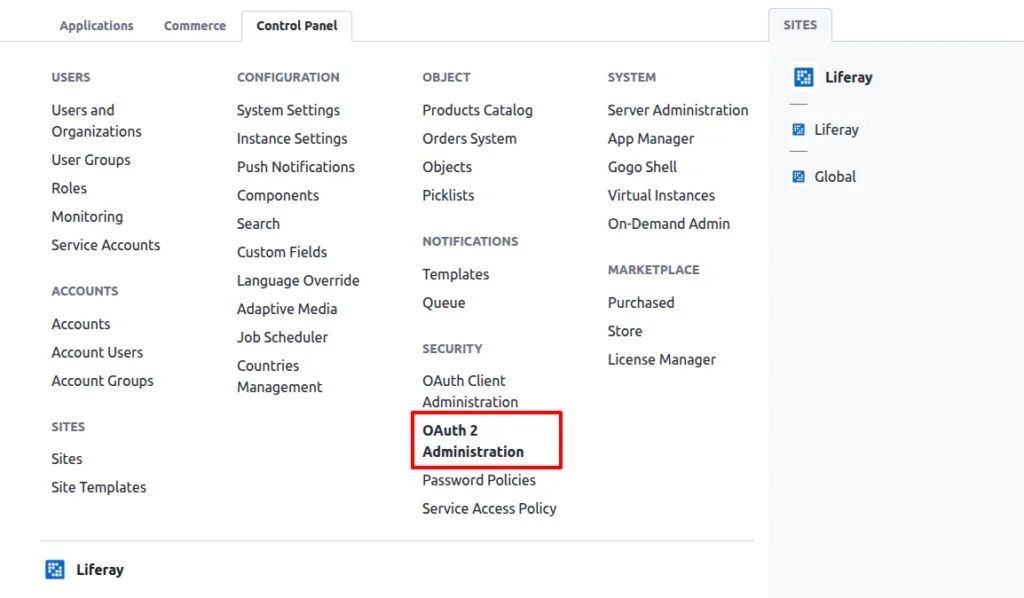Open Custom Fields
The image size is (1024, 598).
(281, 252)
